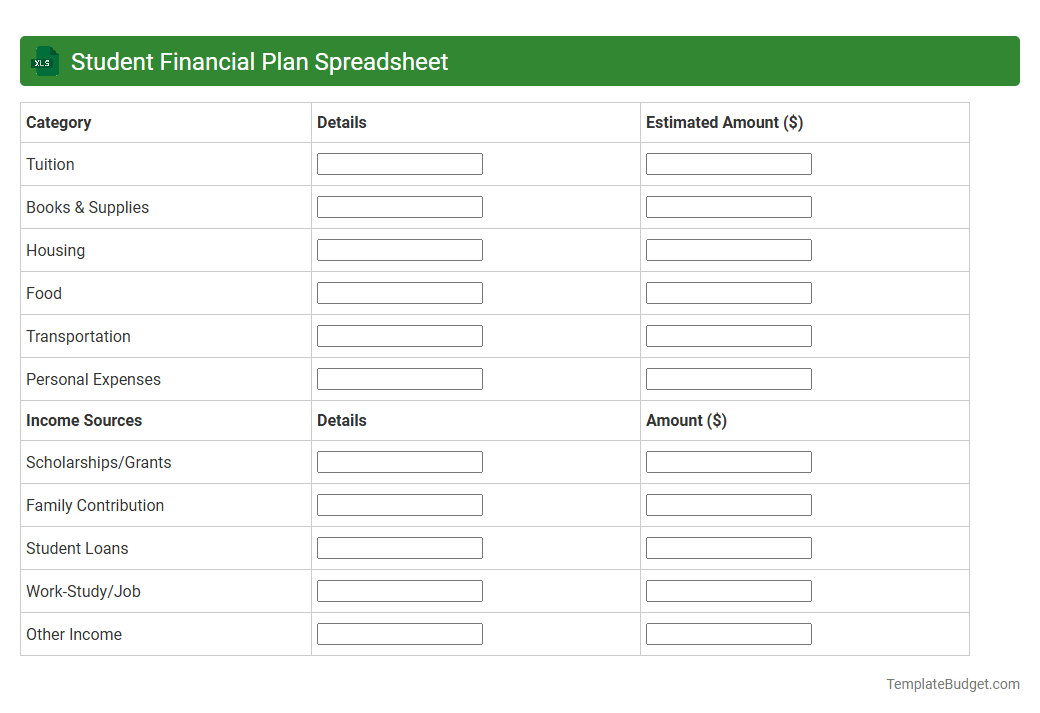Select the Category column header
1040x713 pixels.
click(x=58, y=122)
